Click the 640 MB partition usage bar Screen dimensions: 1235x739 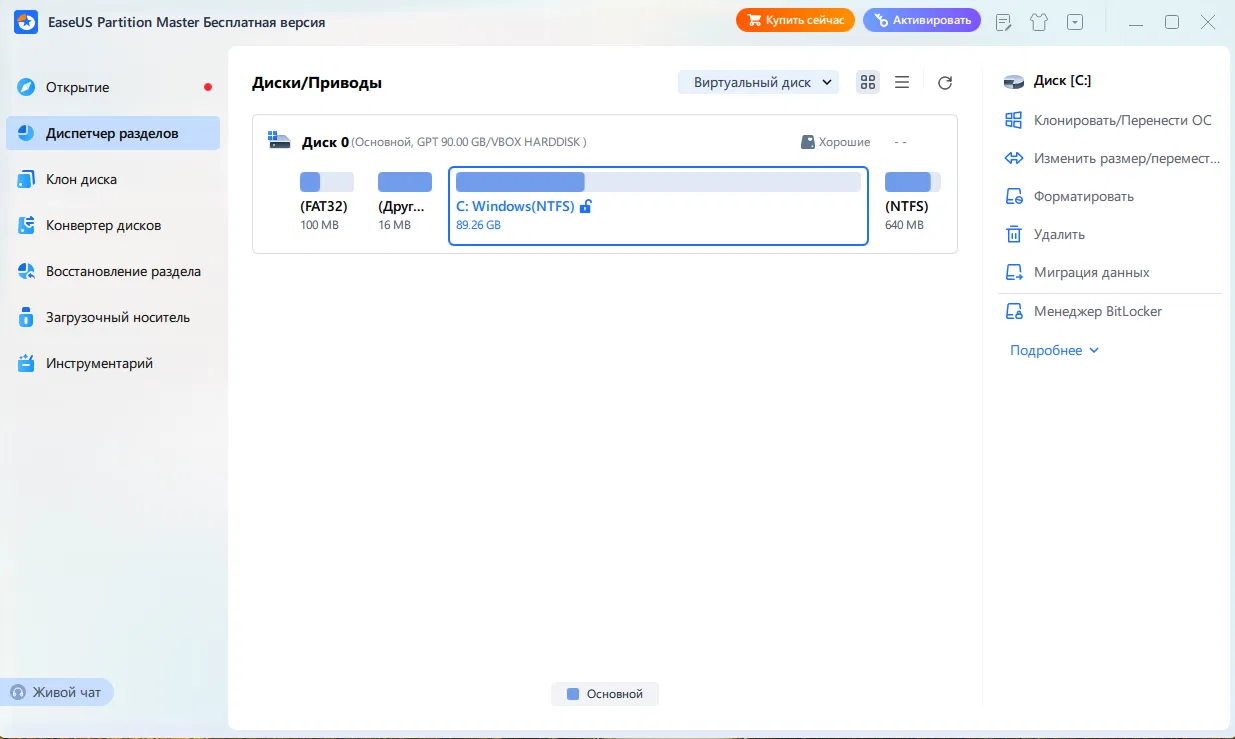[x=912, y=182]
